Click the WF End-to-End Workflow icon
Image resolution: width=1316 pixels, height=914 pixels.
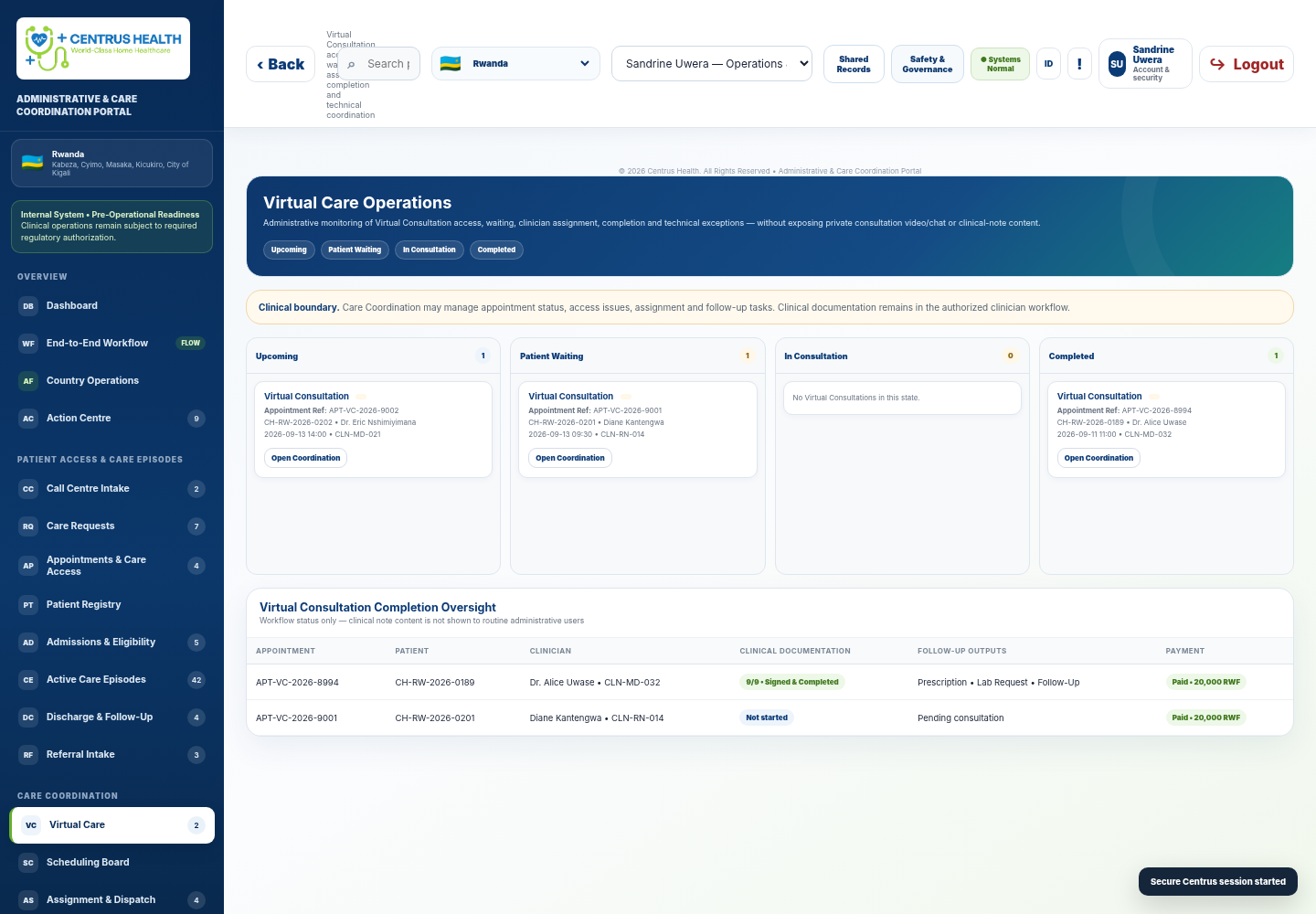[28, 344]
